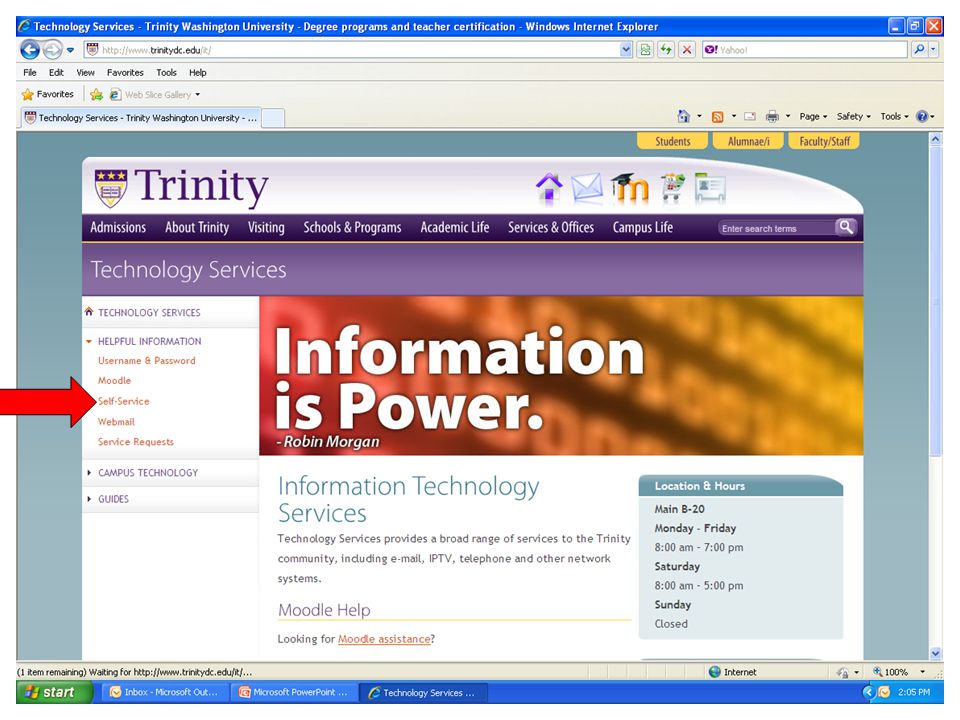
Task: Click the Students yellow tab
Action: click(672, 141)
